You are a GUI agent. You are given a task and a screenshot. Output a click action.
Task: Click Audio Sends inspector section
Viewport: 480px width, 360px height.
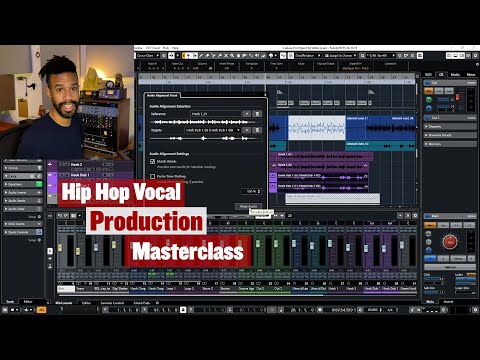(x=23, y=200)
